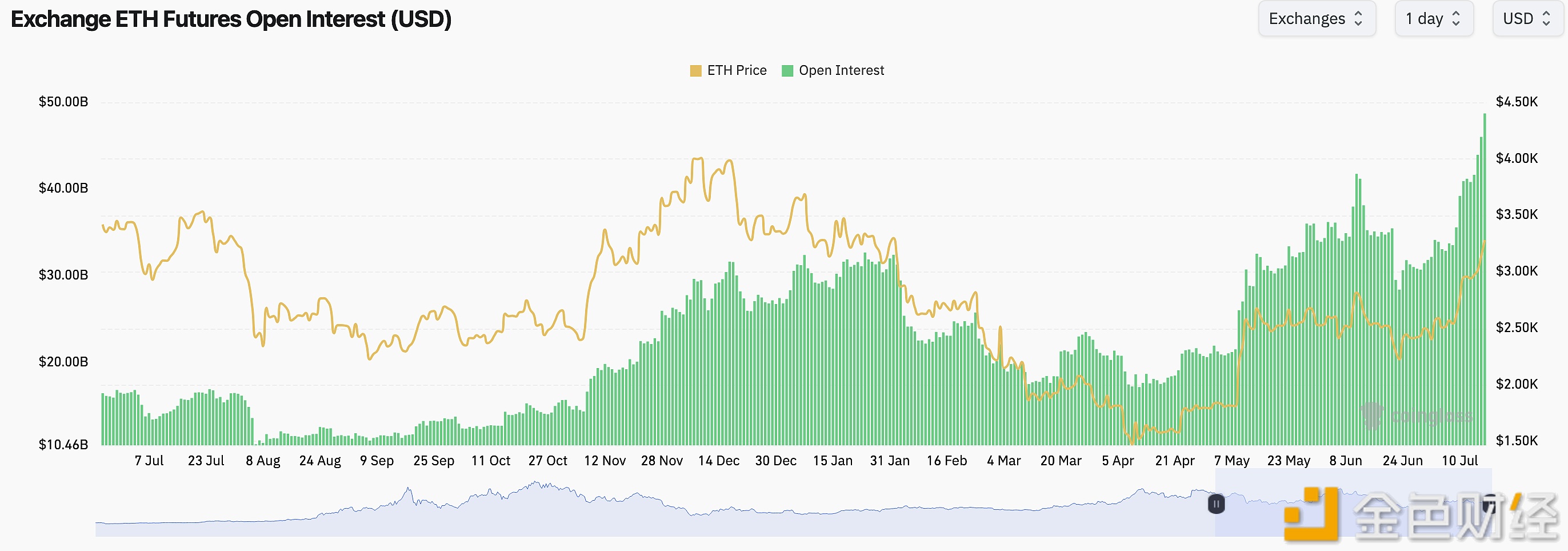Viewport: 1568px width, 551px height.
Task: Click the unselected navigator area left of range
Action: (609, 512)
